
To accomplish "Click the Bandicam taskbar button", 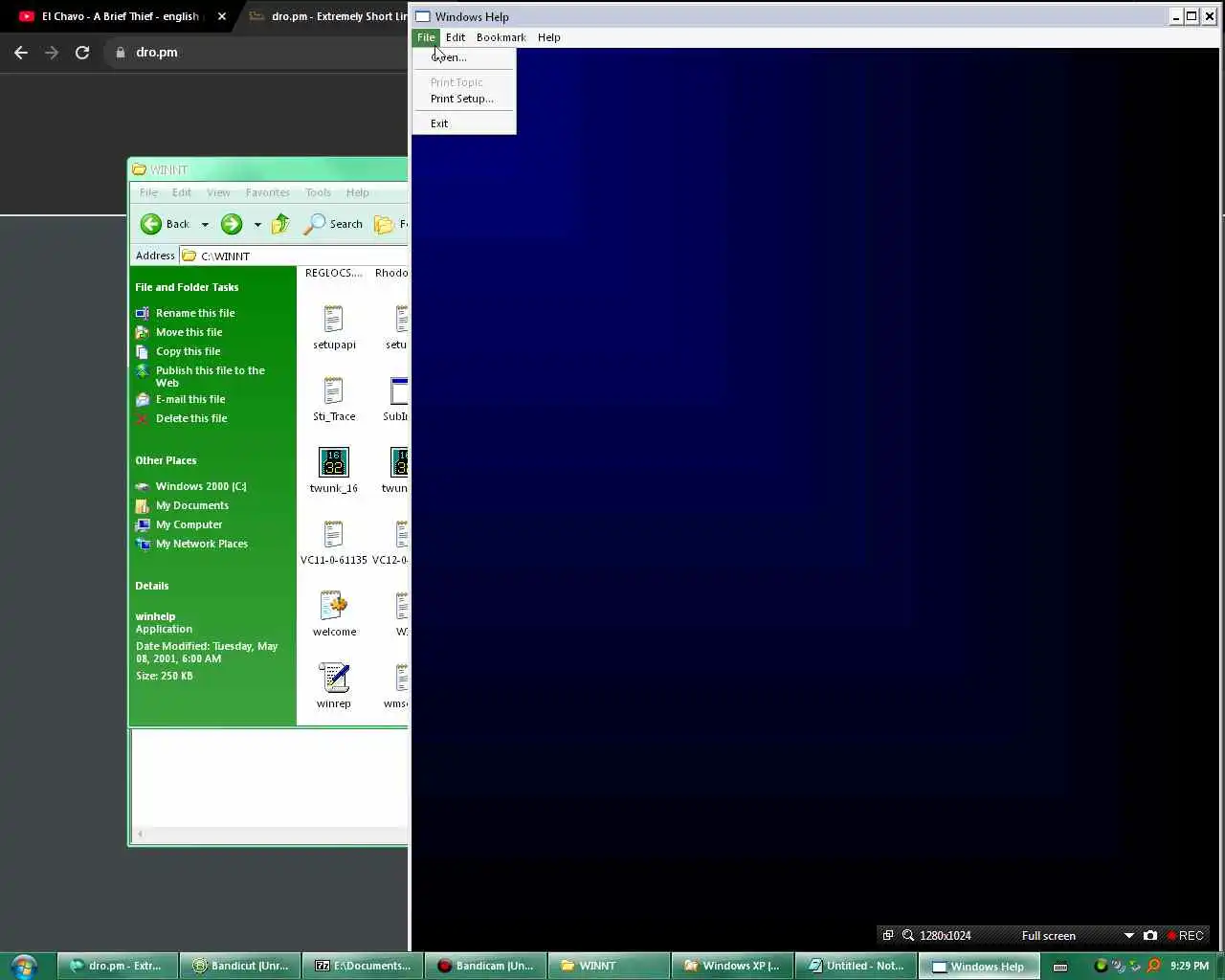I will [485, 966].
